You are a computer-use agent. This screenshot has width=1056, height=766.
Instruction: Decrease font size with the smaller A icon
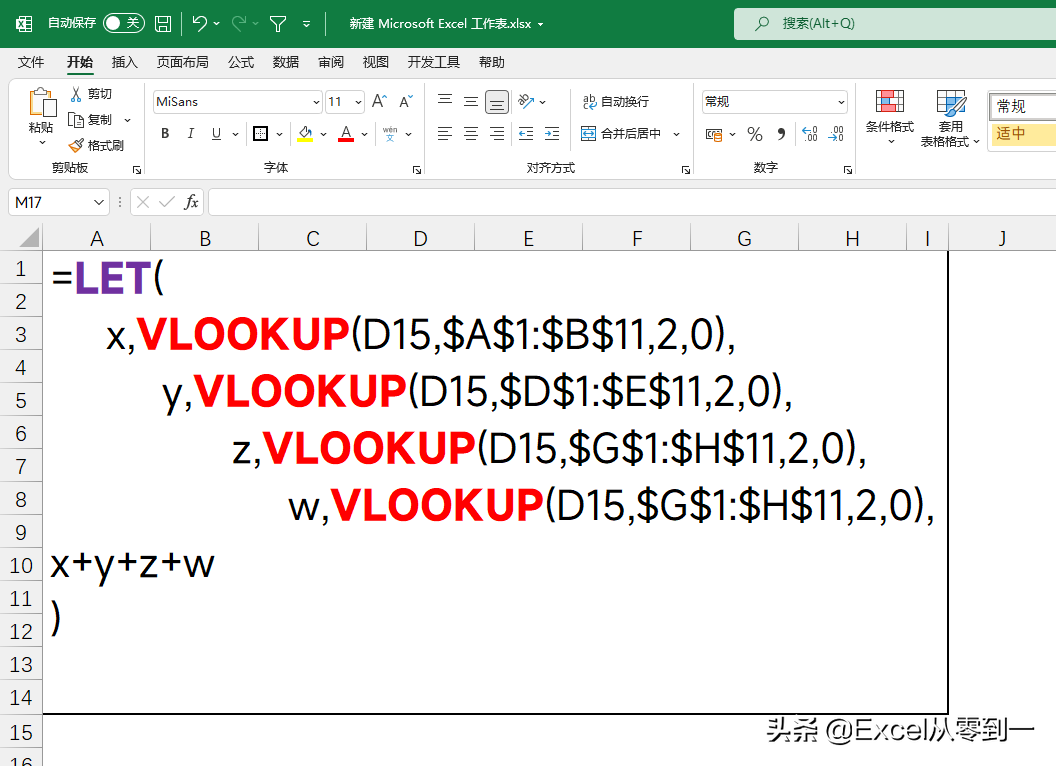pos(405,102)
